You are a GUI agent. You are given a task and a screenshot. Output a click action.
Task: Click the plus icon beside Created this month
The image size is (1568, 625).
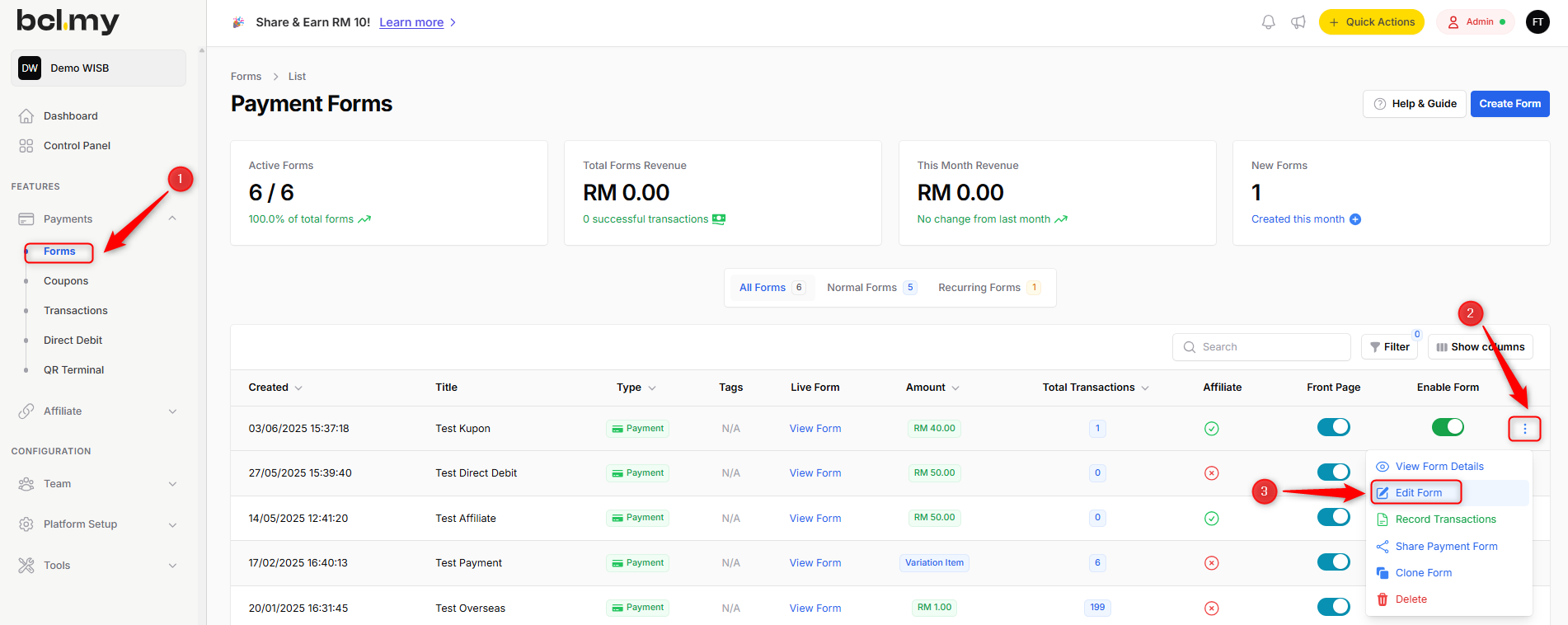click(1355, 219)
